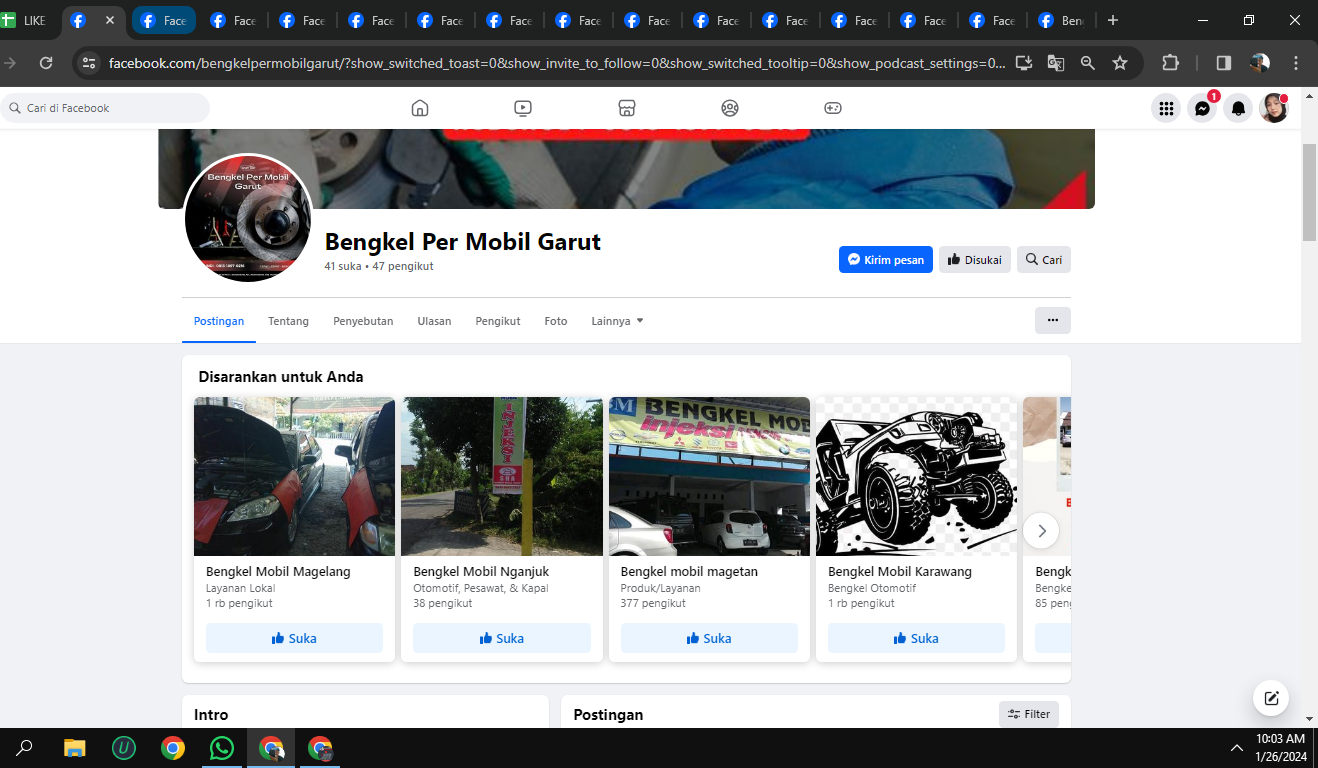Click translate page icon in address bar
This screenshot has height=768, width=1318.
tap(1056, 63)
